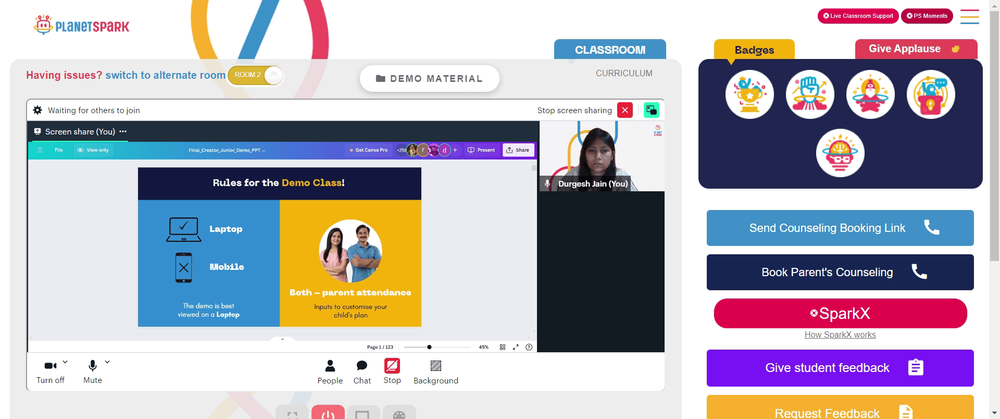The image size is (1000, 419).
Task: Switch to the CLASSROOM tab
Action: click(x=610, y=50)
